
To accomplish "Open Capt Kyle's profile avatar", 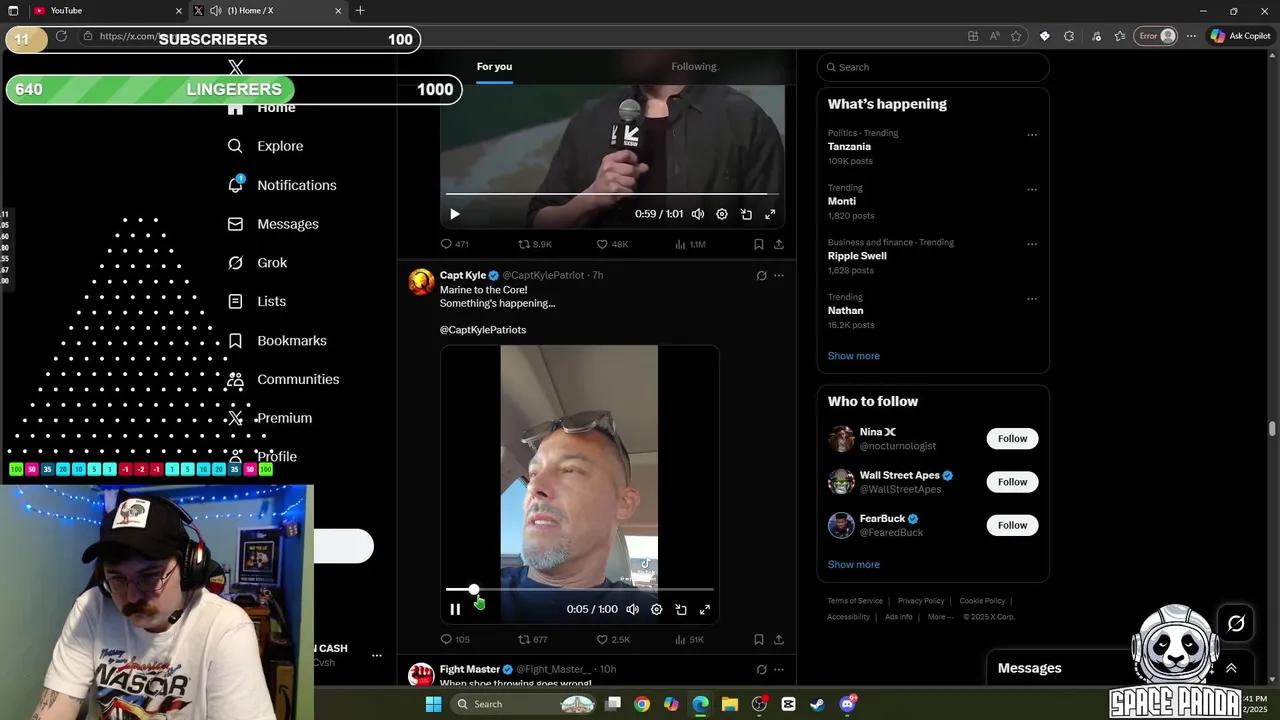I will [x=422, y=282].
